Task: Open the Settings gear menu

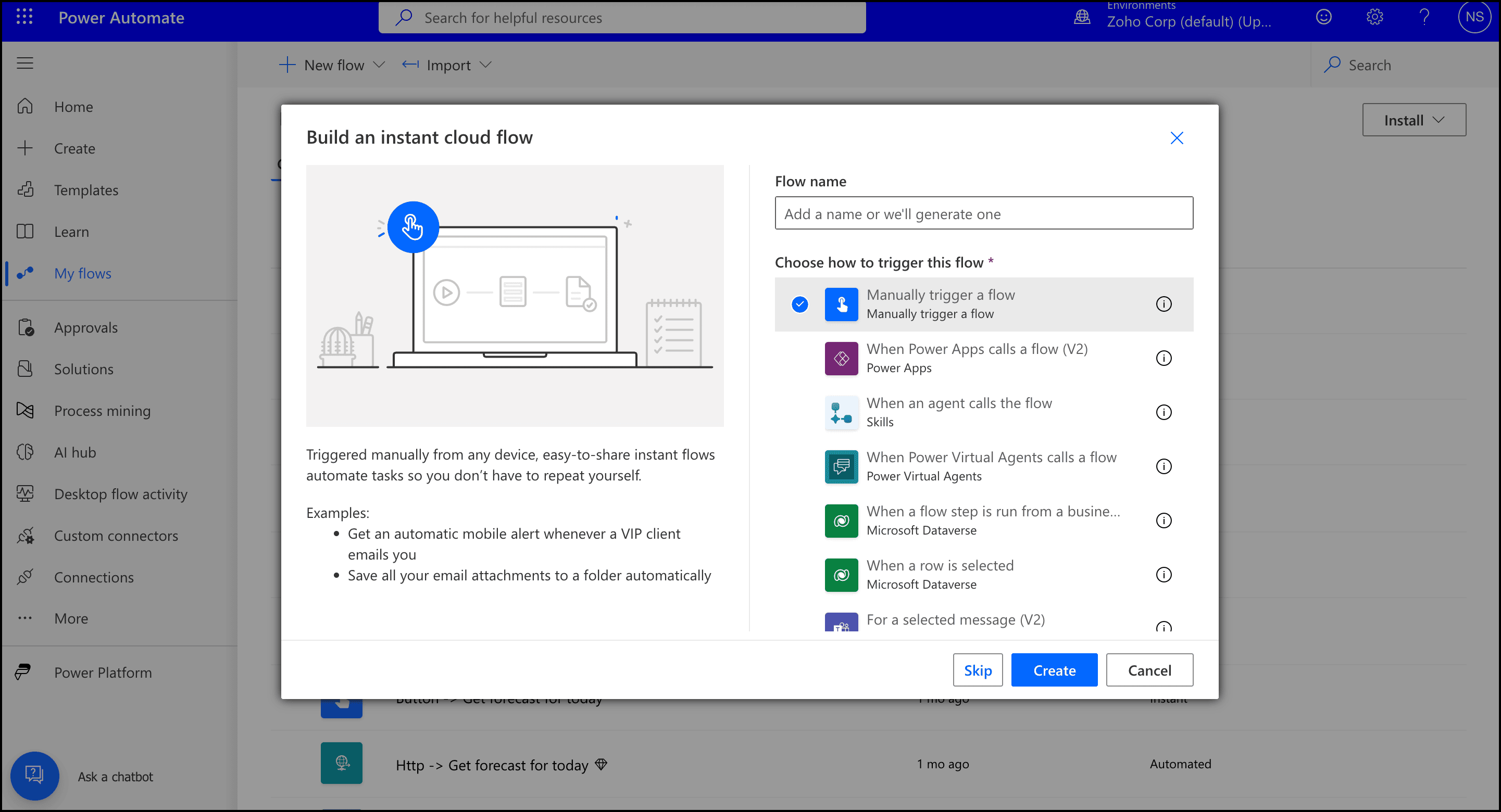Action: [x=1374, y=17]
